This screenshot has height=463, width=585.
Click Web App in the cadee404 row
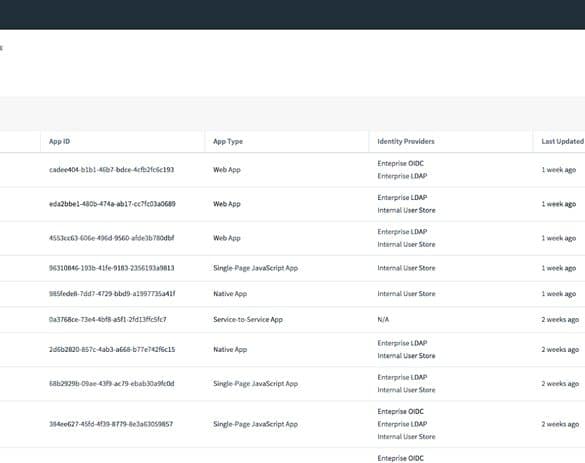pos(227,170)
